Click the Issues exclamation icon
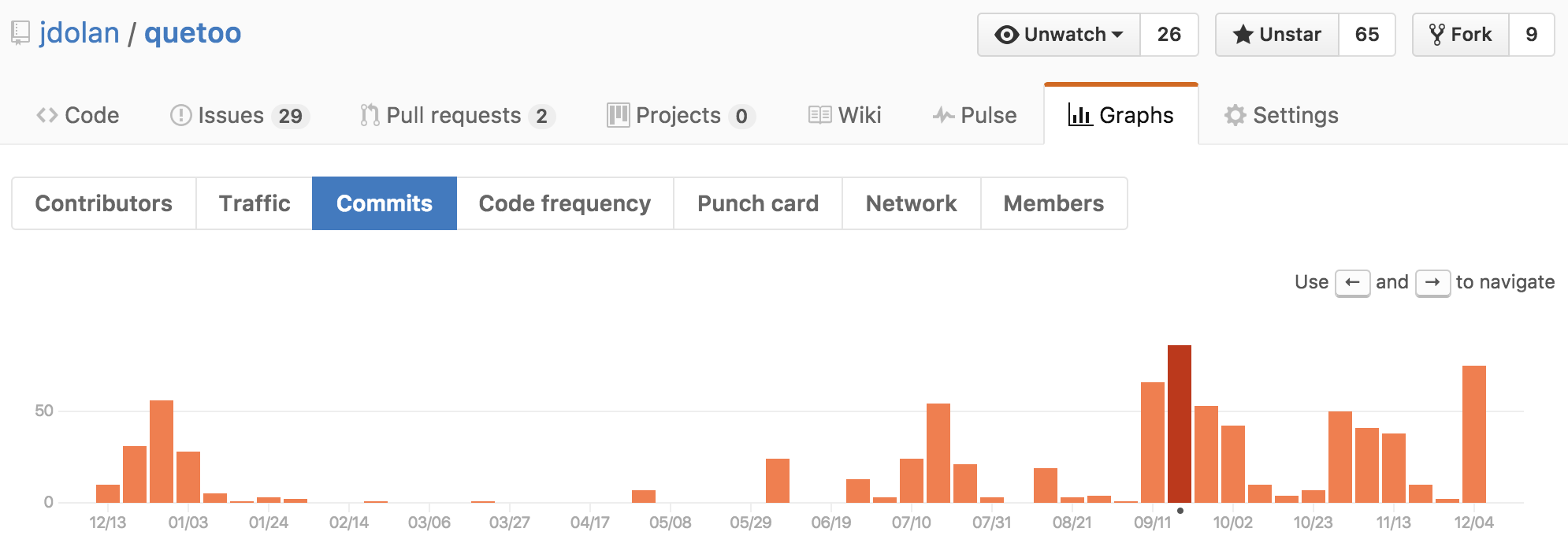 click(180, 115)
